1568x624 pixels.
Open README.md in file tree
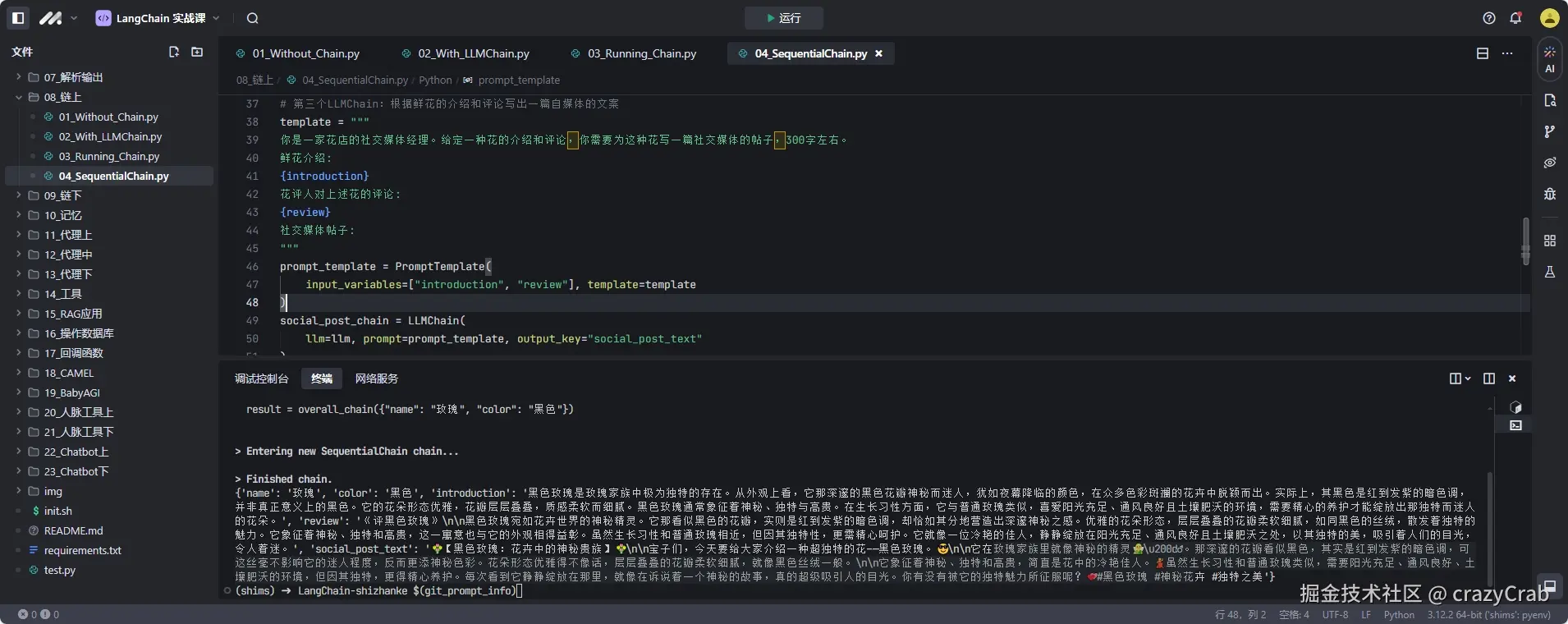[73, 530]
